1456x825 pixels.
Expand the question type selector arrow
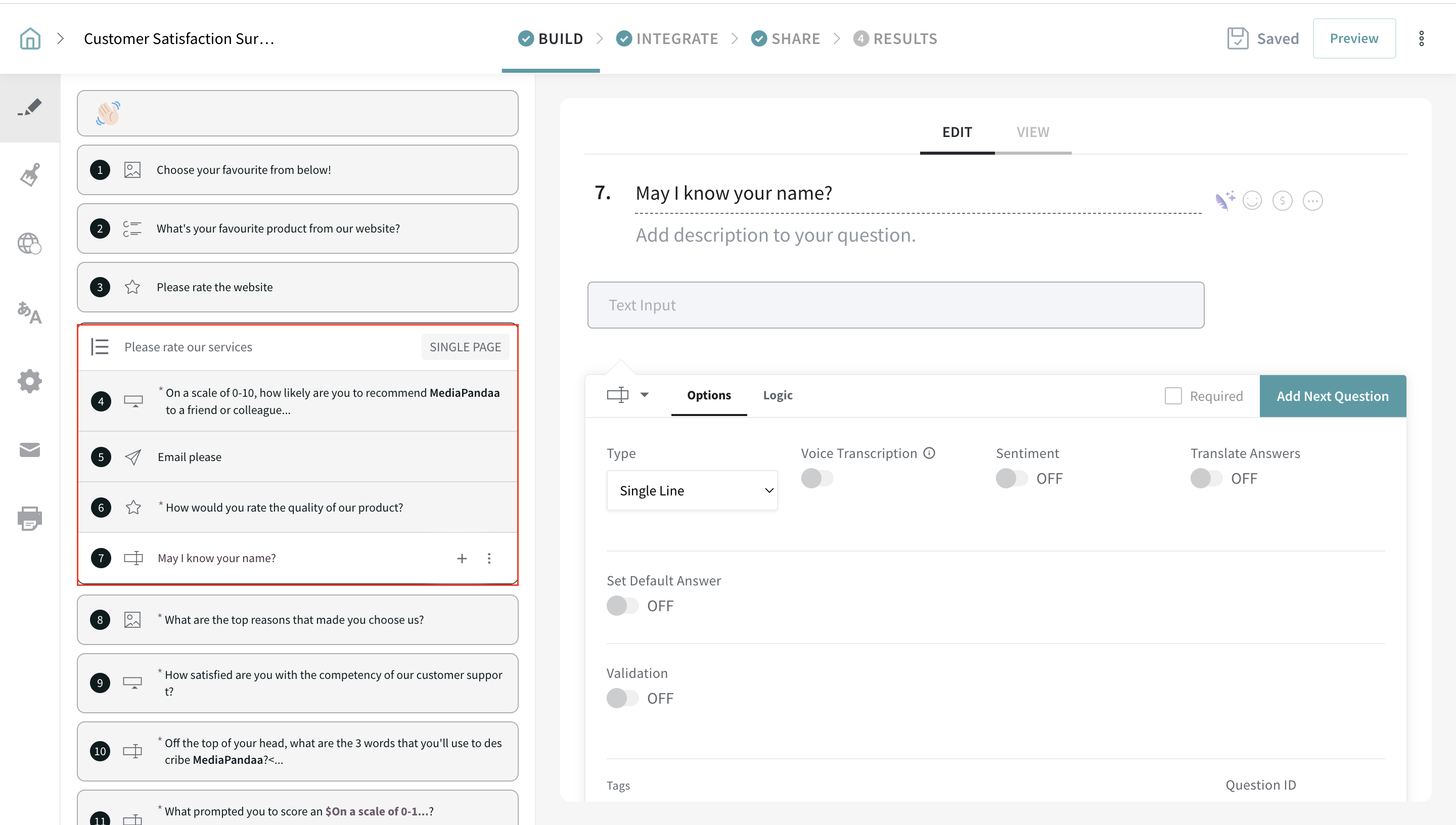tap(644, 395)
